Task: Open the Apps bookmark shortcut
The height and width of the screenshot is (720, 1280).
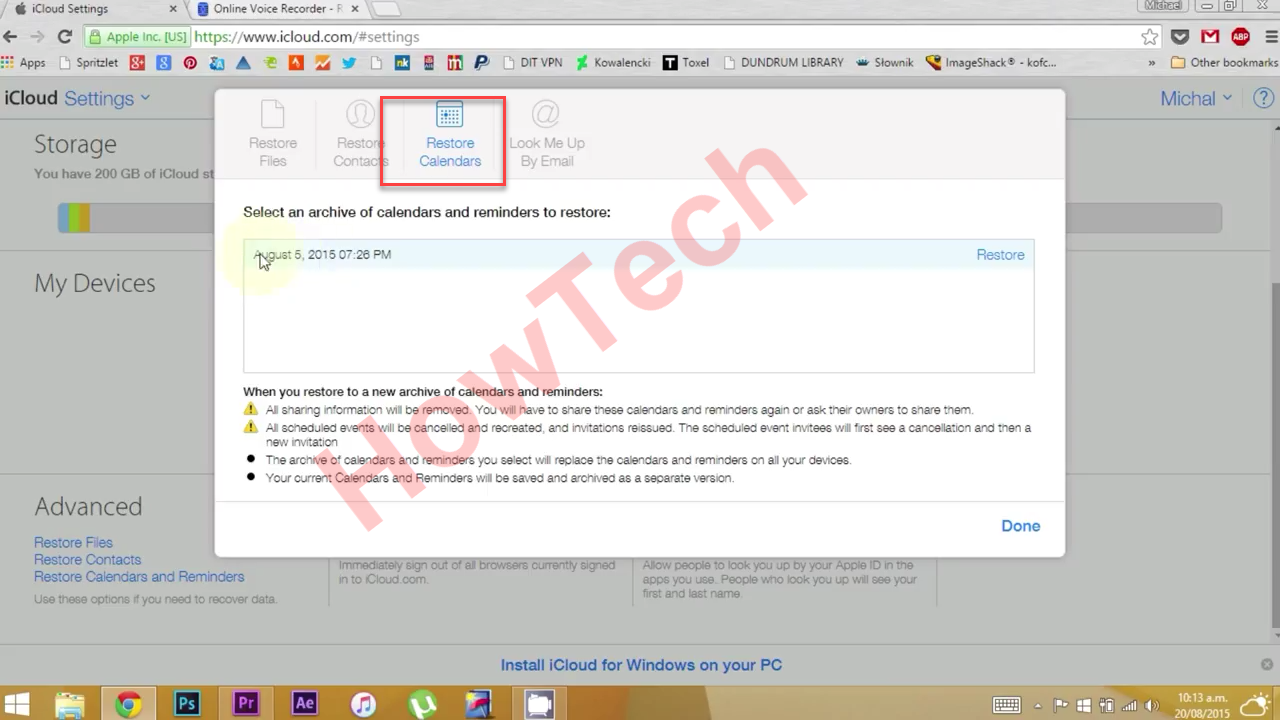Action: (24, 62)
